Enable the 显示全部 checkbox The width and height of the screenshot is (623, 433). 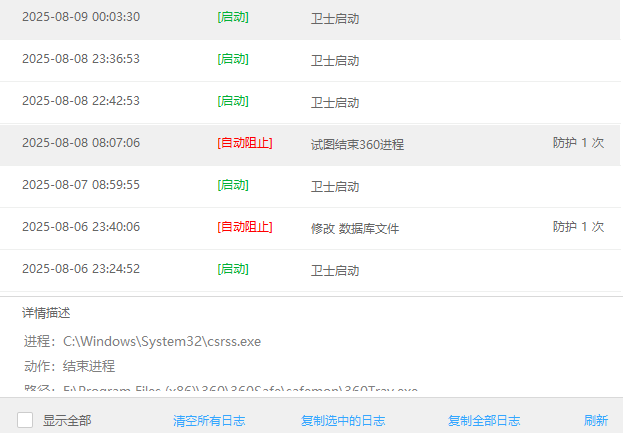pos(25,420)
